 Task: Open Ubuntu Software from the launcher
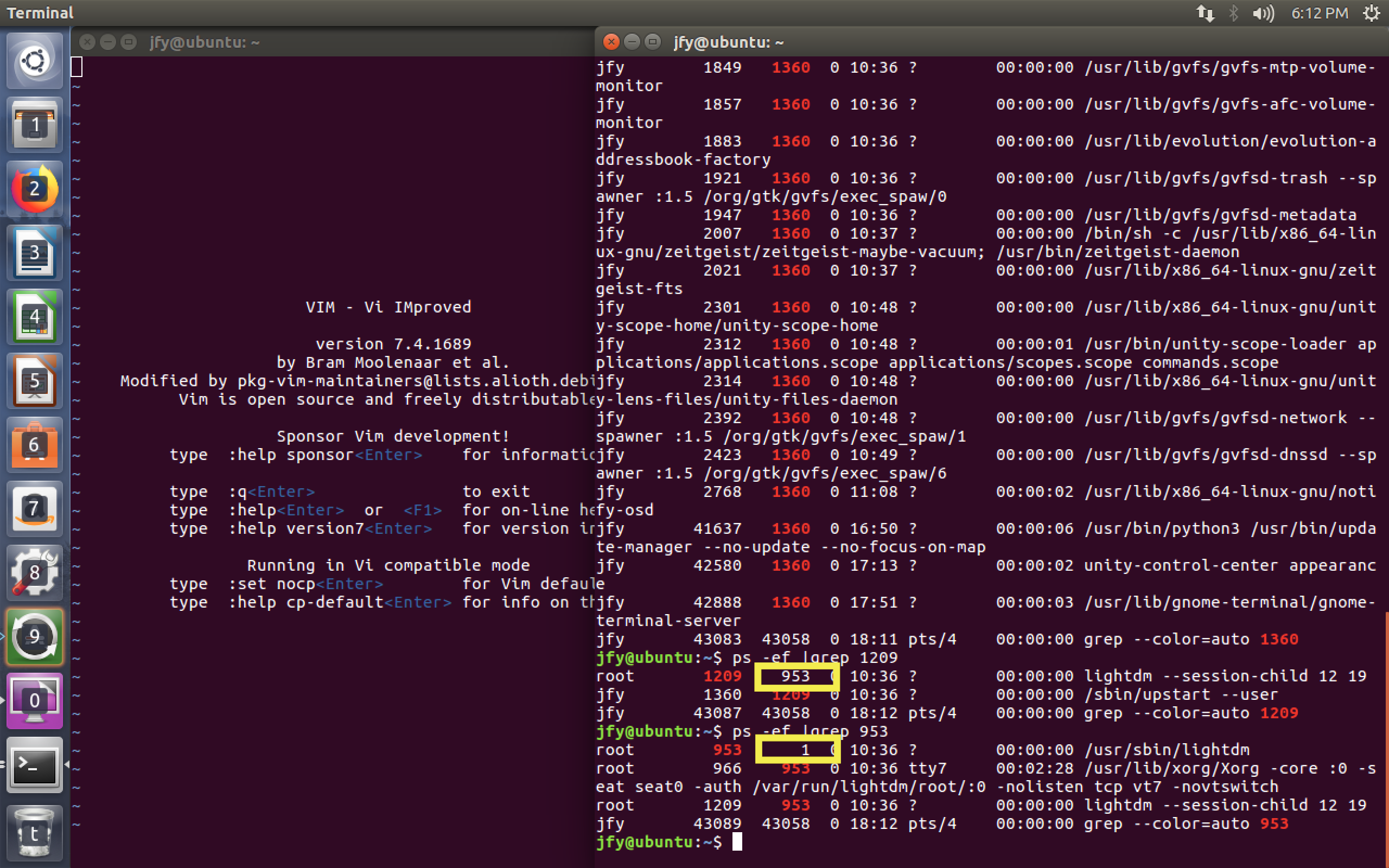[x=34, y=444]
